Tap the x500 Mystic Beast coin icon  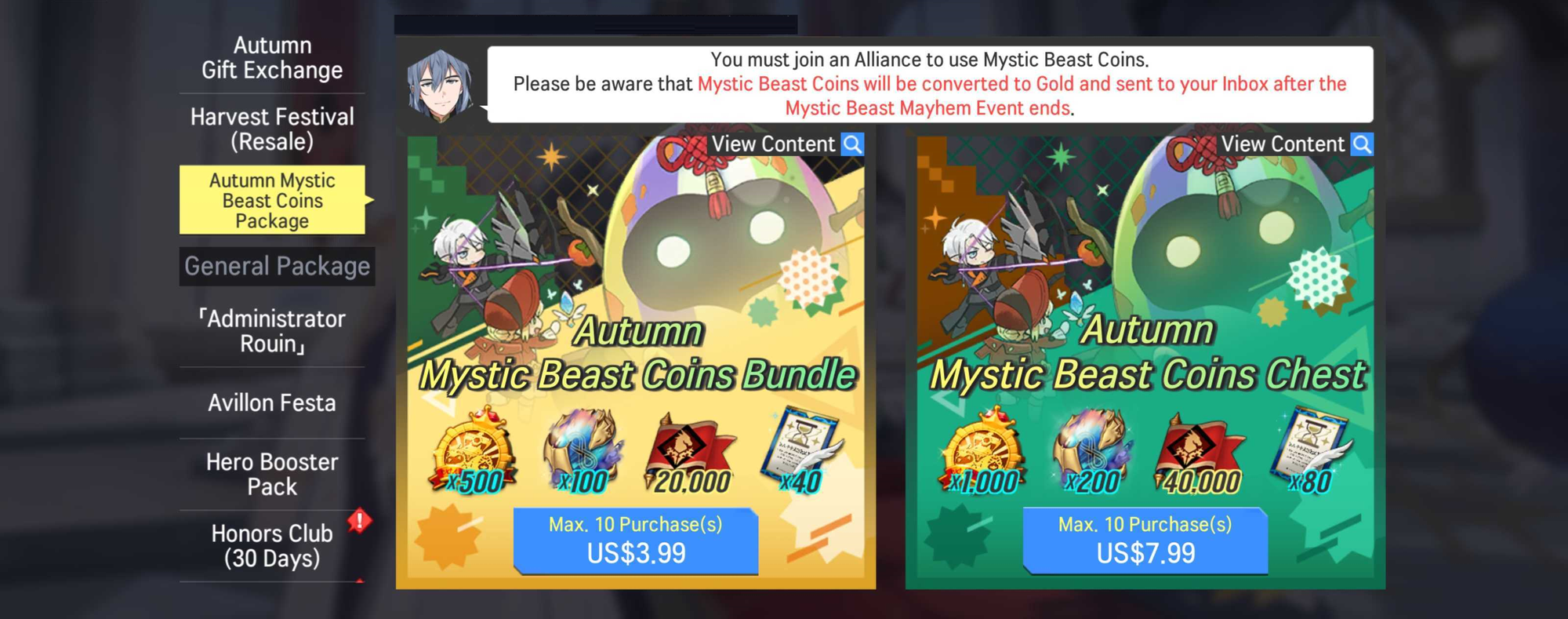pos(473,452)
